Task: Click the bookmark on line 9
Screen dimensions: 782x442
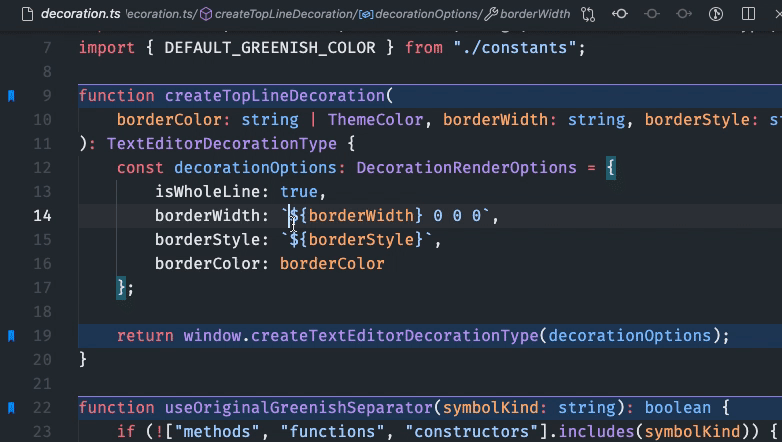Action: (11, 96)
